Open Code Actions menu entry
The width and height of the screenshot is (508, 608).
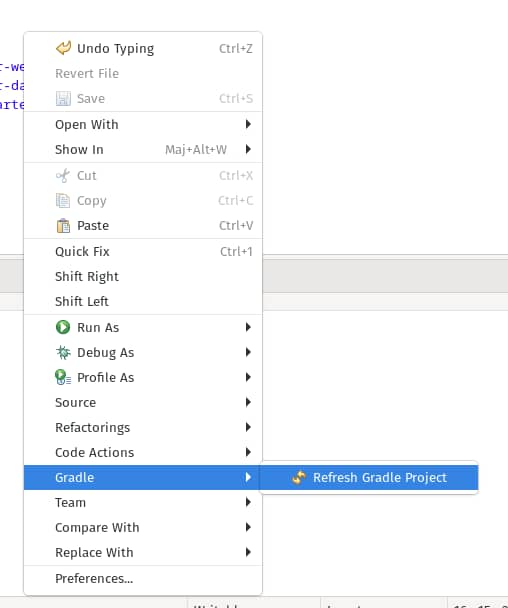coord(143,453)
